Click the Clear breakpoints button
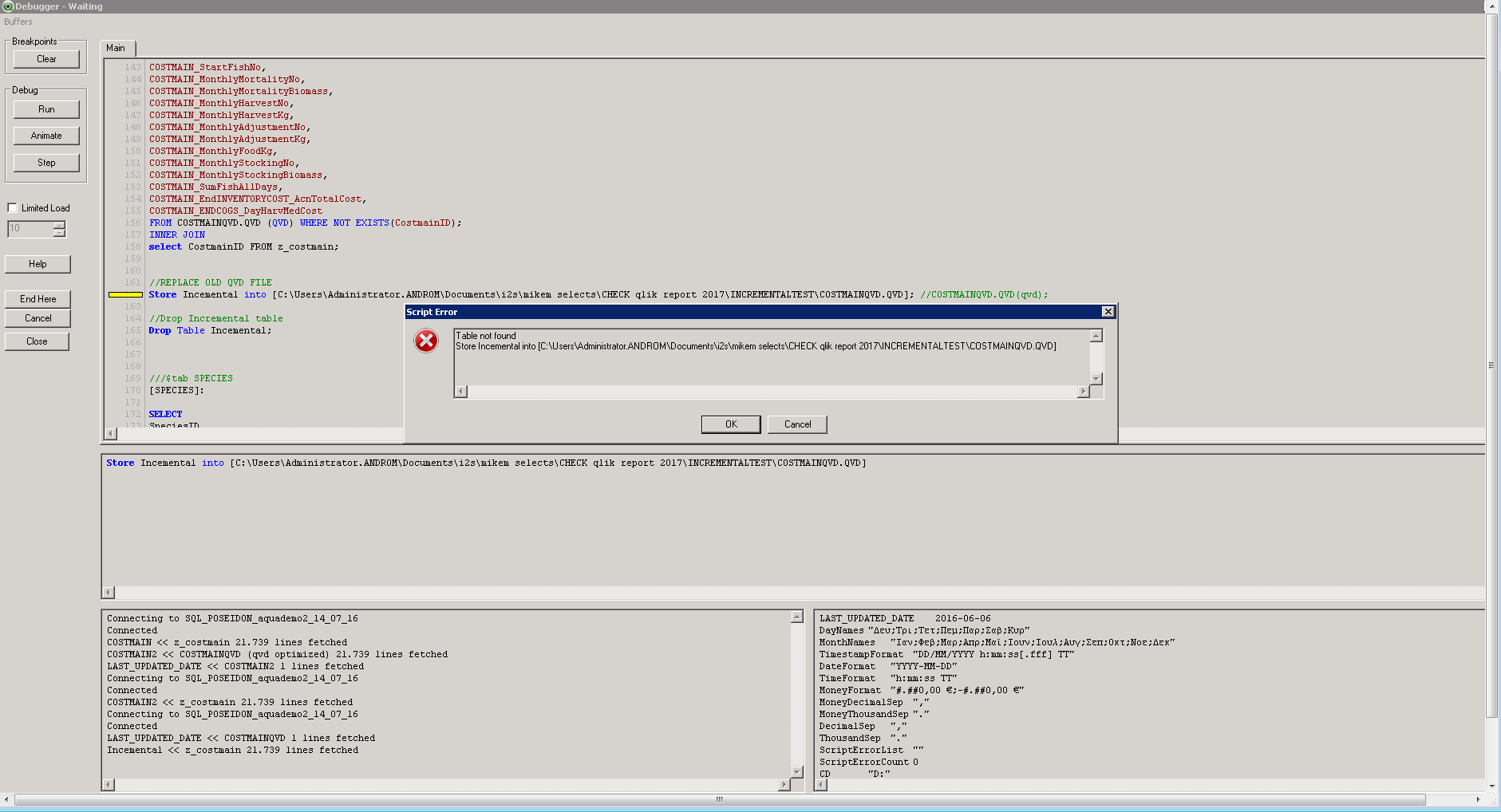 tap(46, 59)
